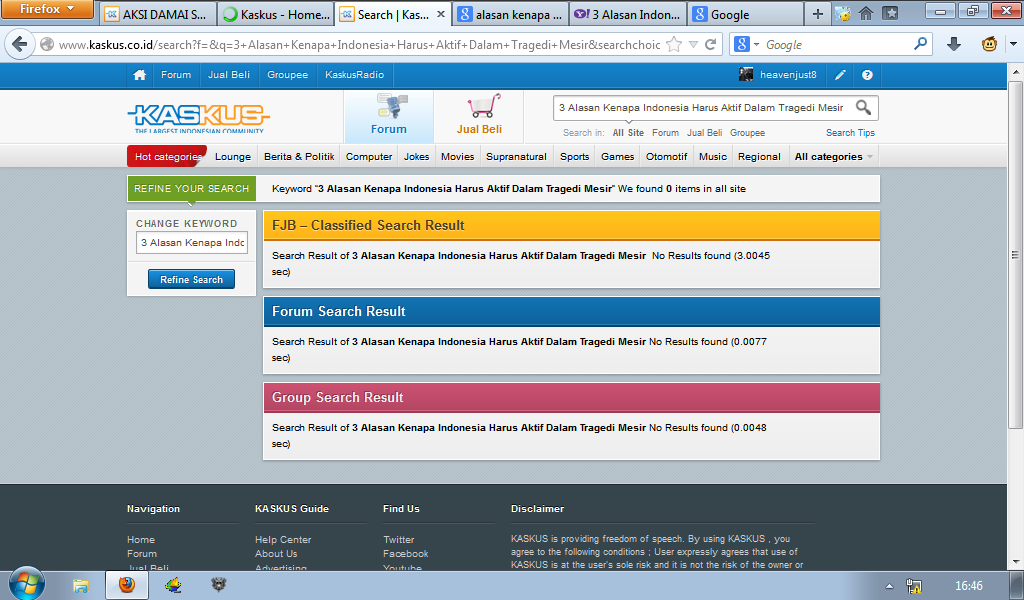Switch to the alasan kenapa tab
The height and width of the screenshot is (600, 1024).
511,14
